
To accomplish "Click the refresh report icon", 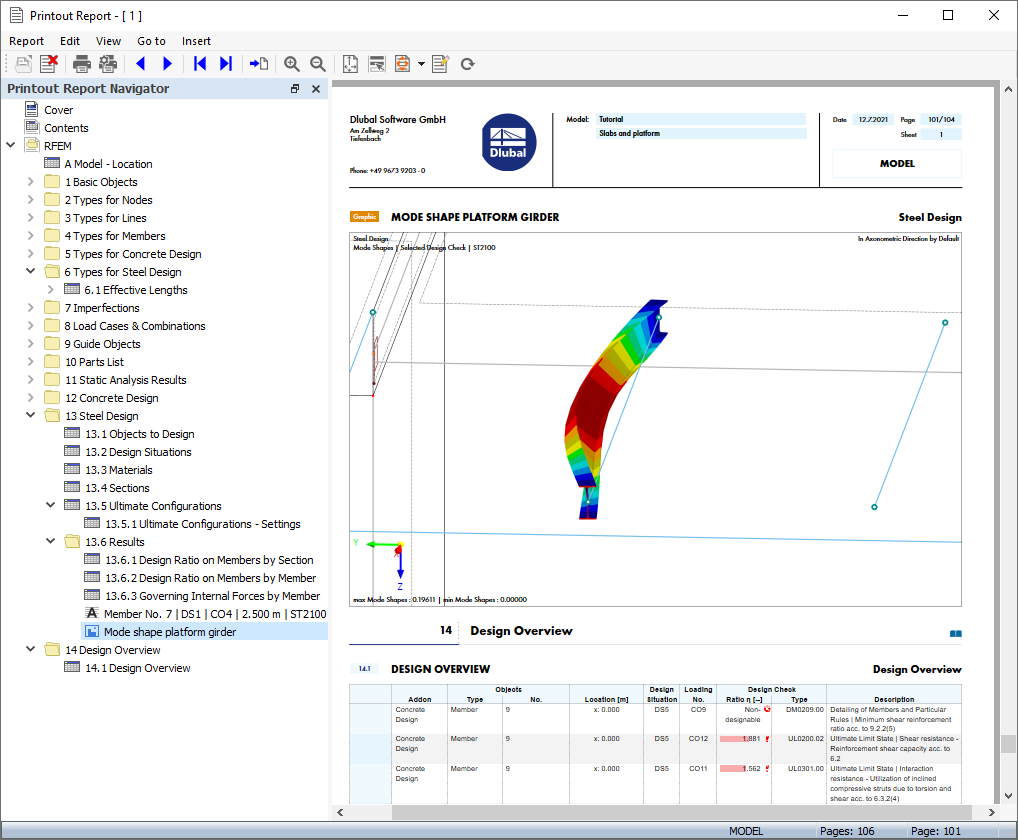I will pos(467,64).
